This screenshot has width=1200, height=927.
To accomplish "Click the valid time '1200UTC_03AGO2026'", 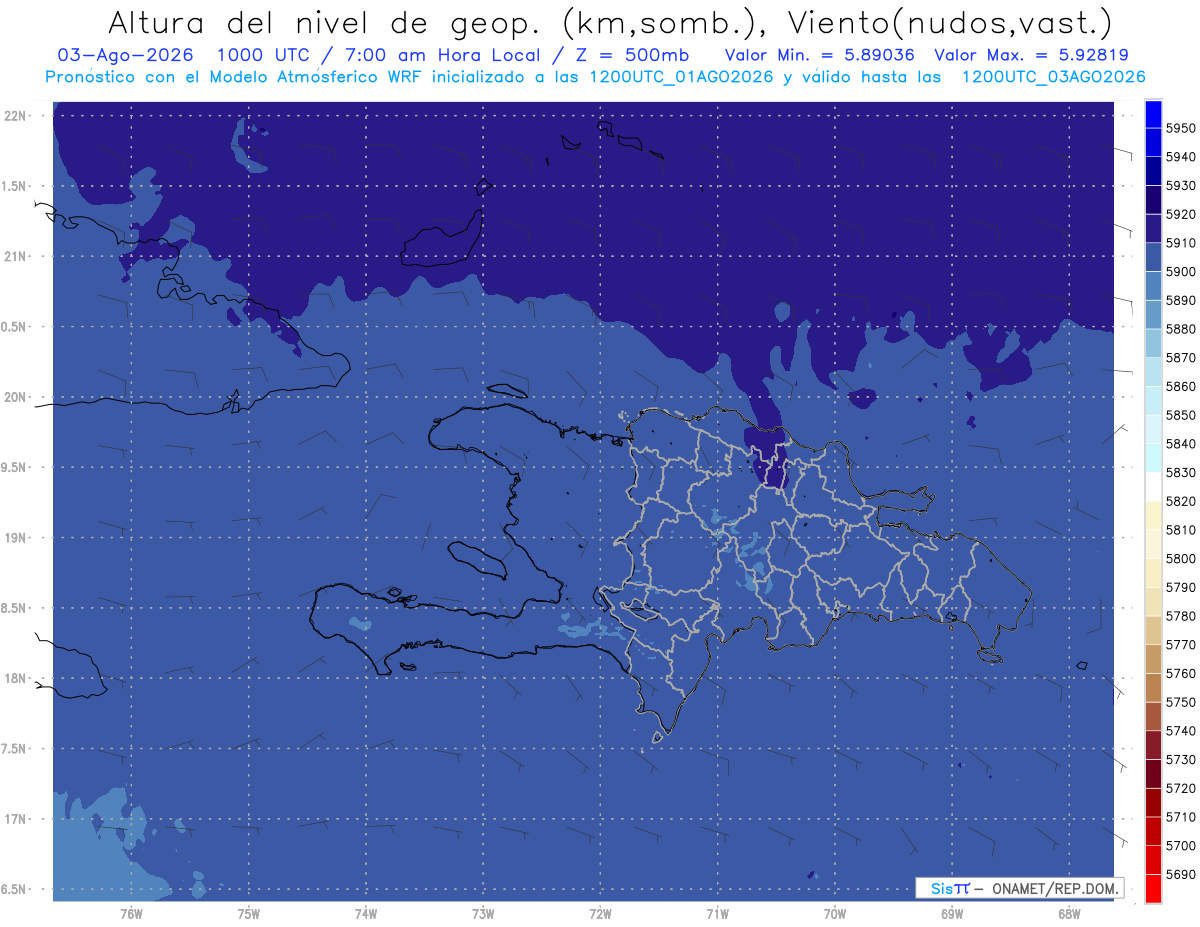I will click(x=1053, y=77).
